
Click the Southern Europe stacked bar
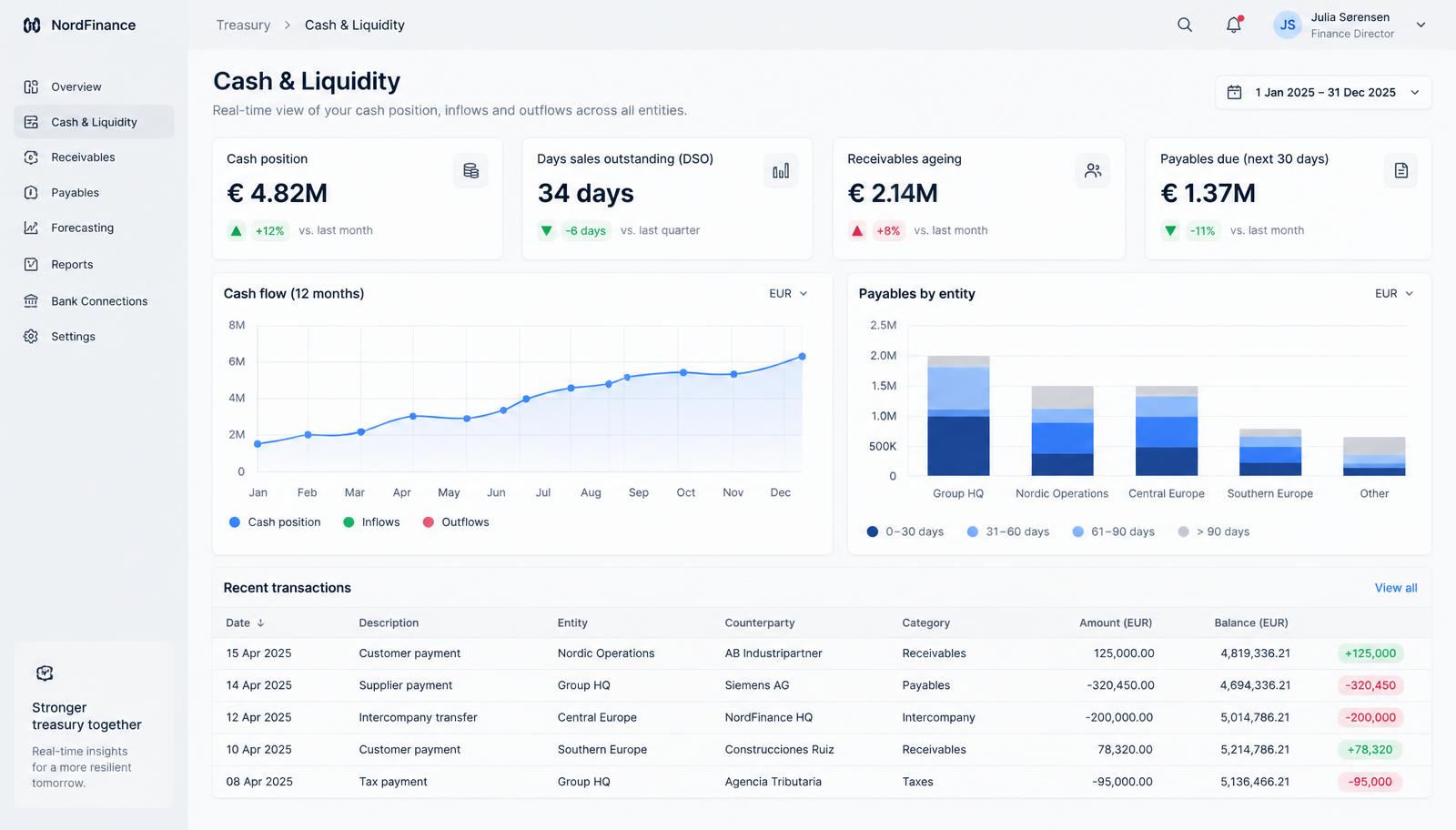(1270, 452)
